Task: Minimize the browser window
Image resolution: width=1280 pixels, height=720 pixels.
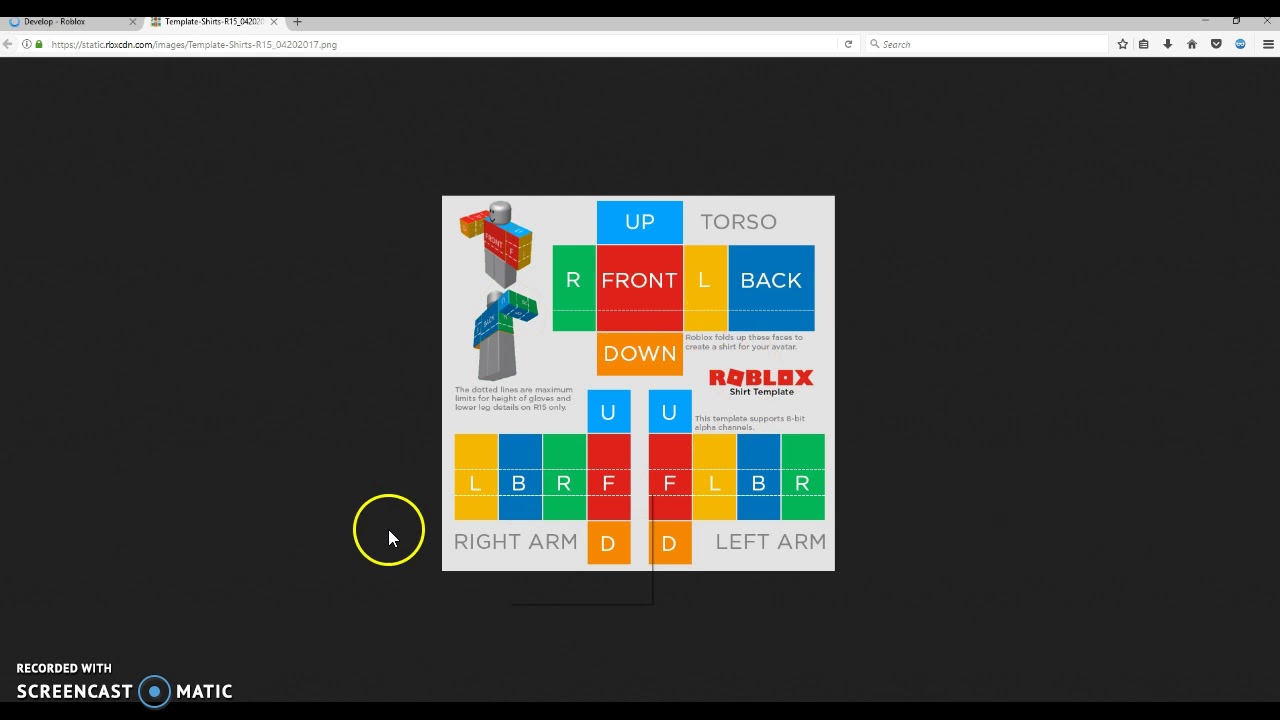Action: click(1205, 21)
